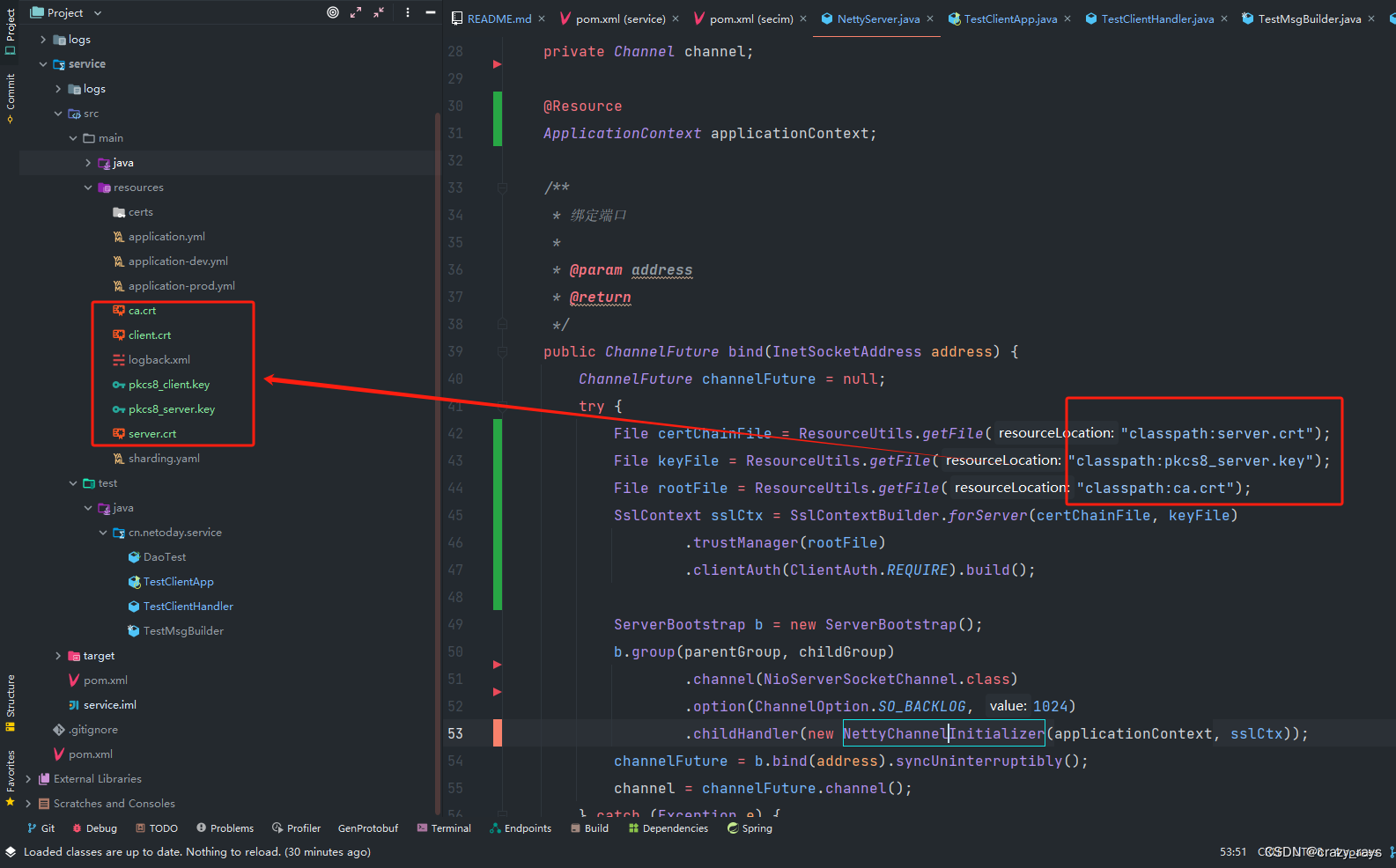Open the Dependencies tool window
This screenshot has height=868, width=1396.
668,828
